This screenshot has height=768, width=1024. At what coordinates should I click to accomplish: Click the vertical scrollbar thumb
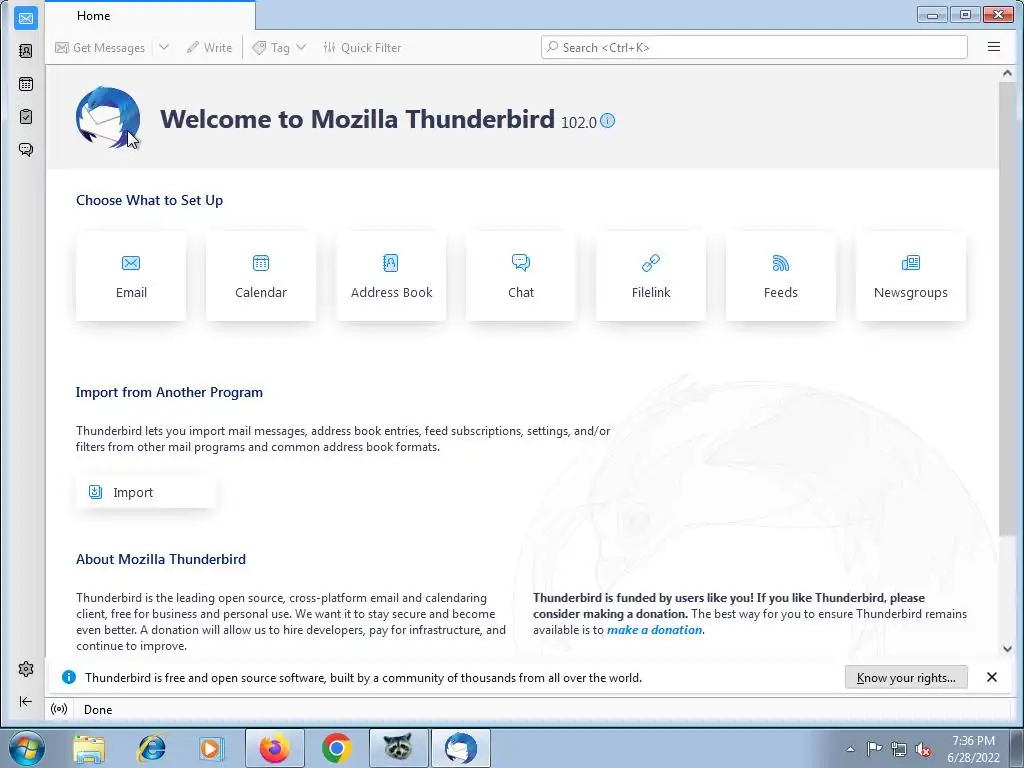1007,310
